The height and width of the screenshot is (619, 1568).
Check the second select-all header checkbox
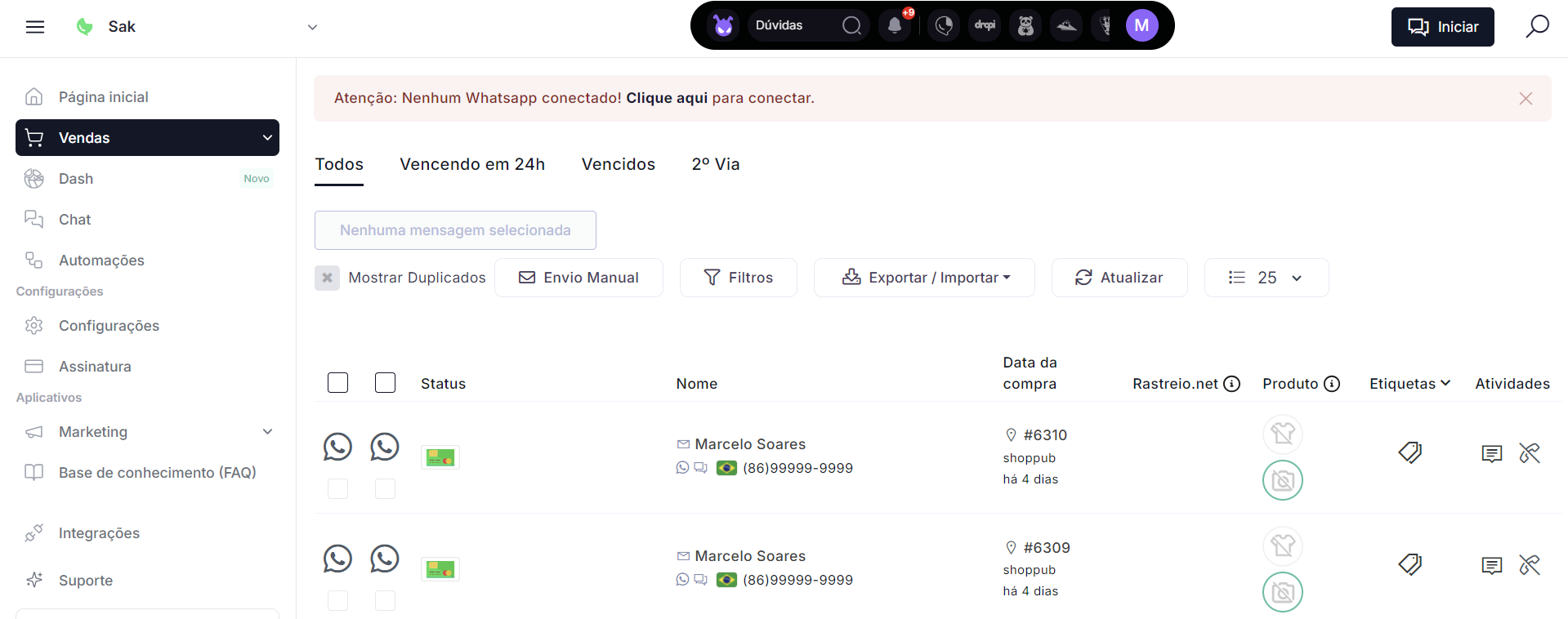[x=385, y=383]
